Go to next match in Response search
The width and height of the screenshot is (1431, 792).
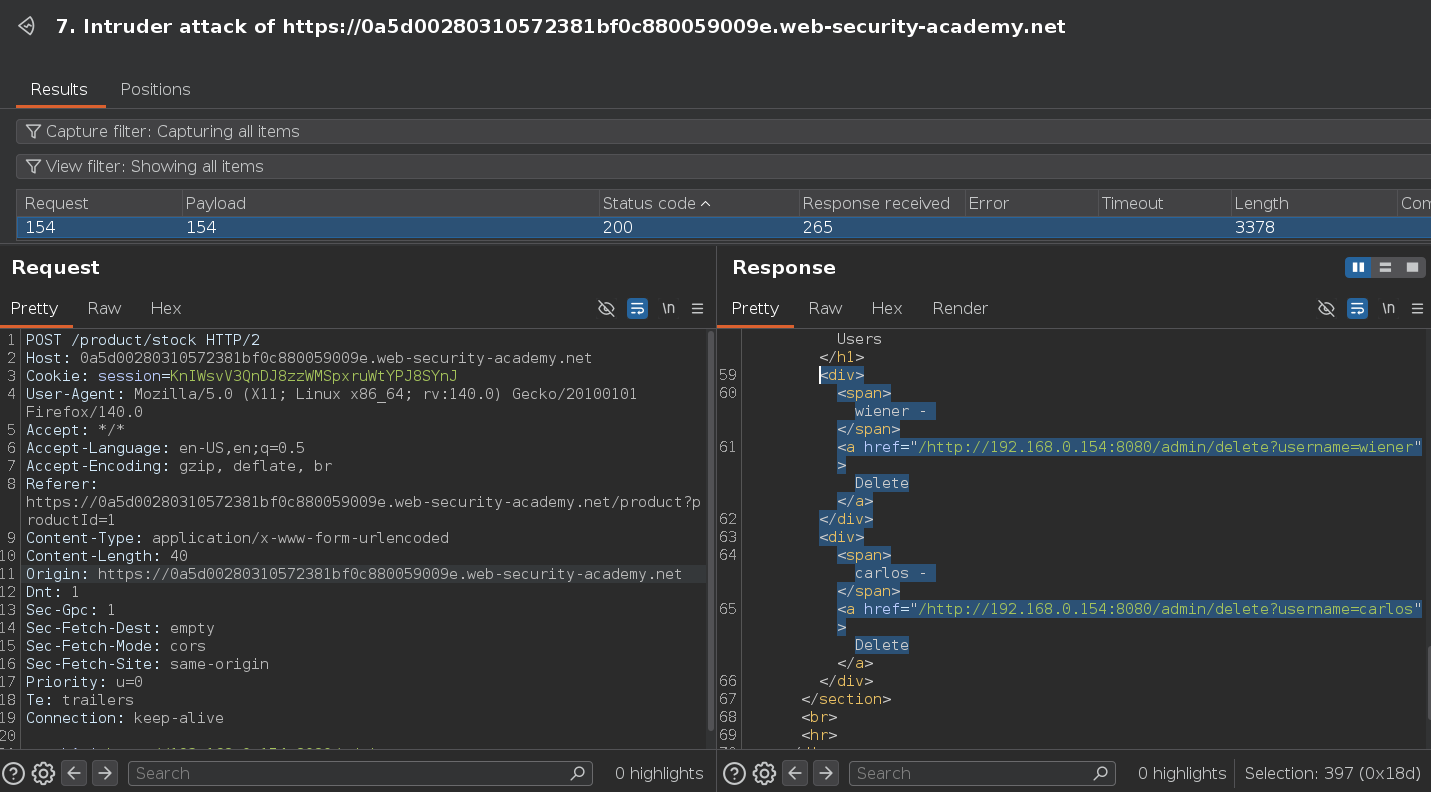pyautogui.click(x=825, y=773)
